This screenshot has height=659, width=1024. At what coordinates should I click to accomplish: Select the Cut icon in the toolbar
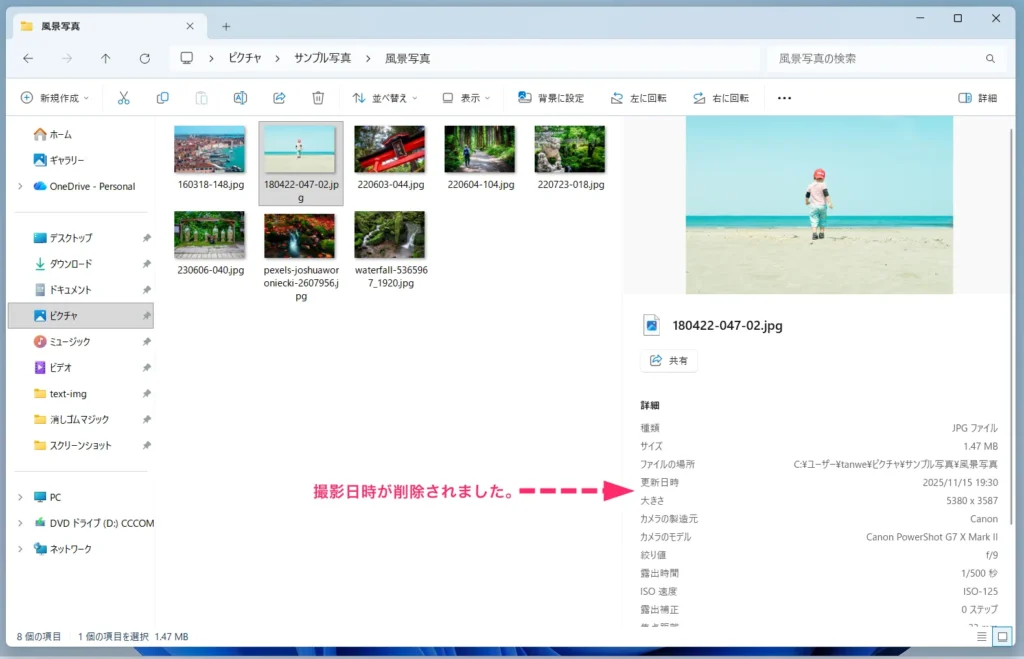click(123, 97)
